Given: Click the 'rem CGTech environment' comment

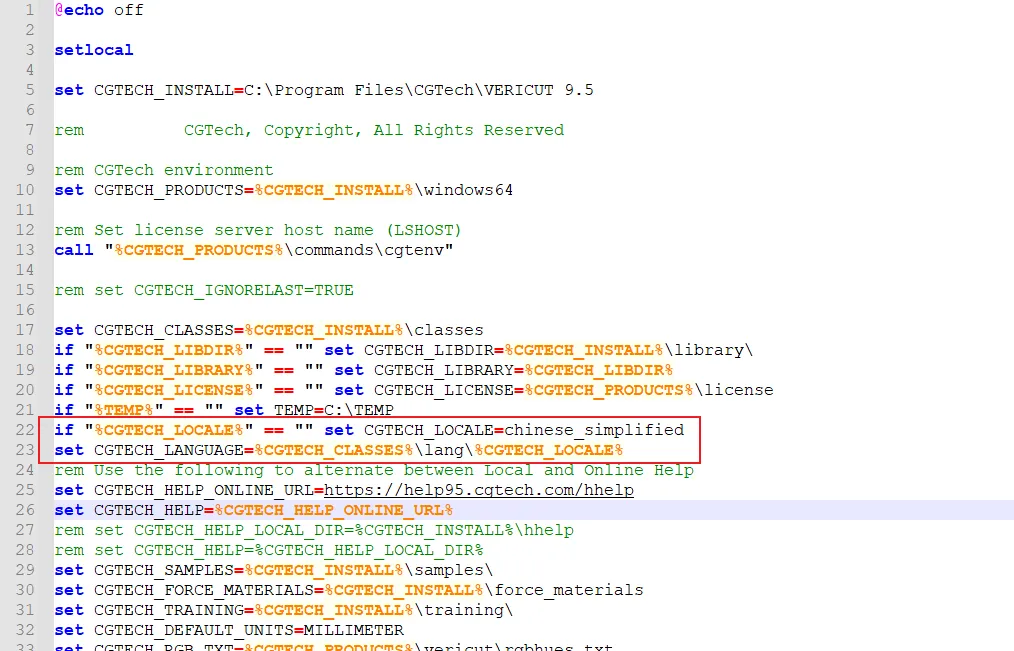Looking at the screenshot, I should [164, 170].
